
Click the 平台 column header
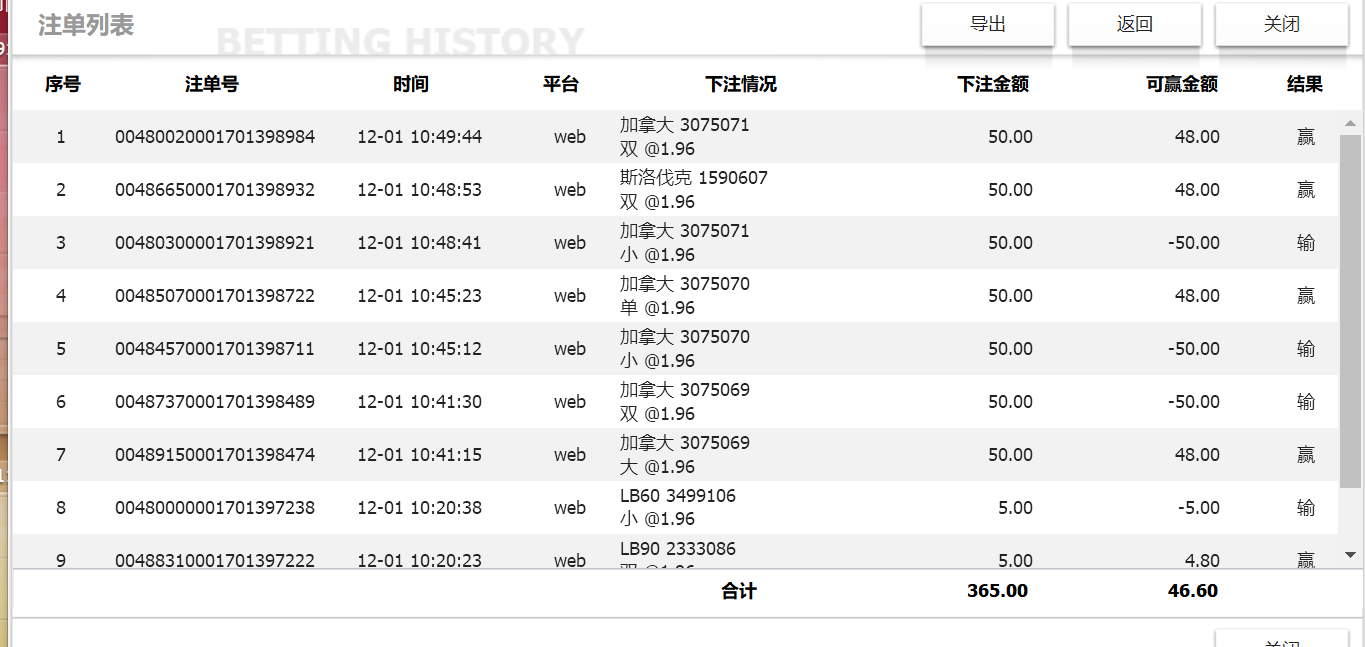(560, 85)
